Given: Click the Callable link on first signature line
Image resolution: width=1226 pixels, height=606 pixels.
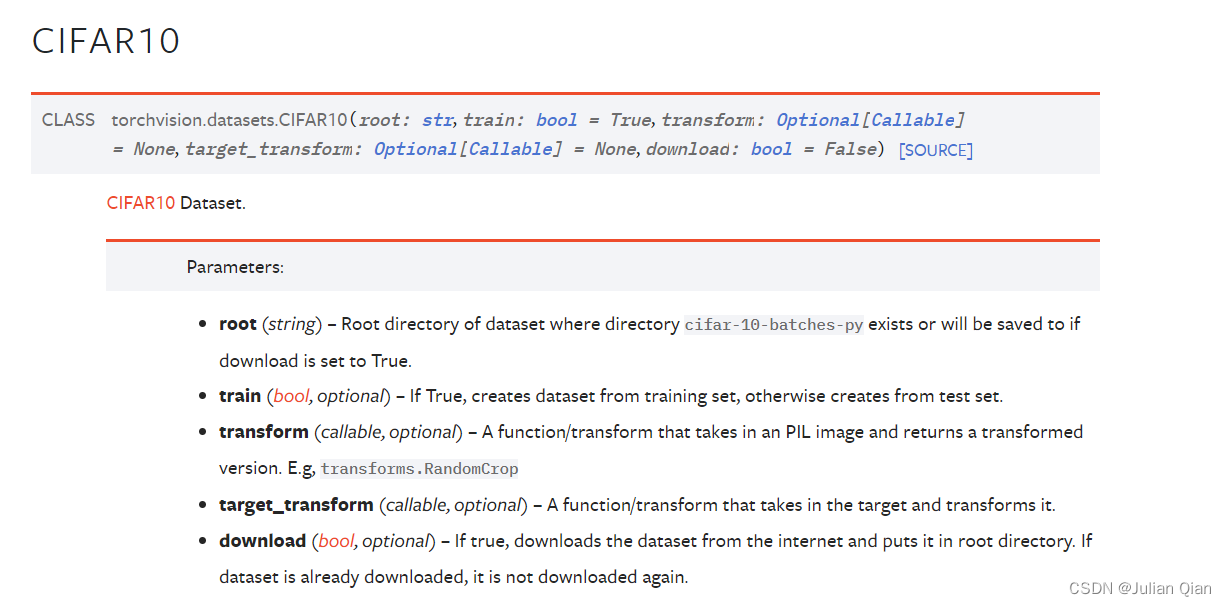Looking at the screenshot, I should pos(912,120).
